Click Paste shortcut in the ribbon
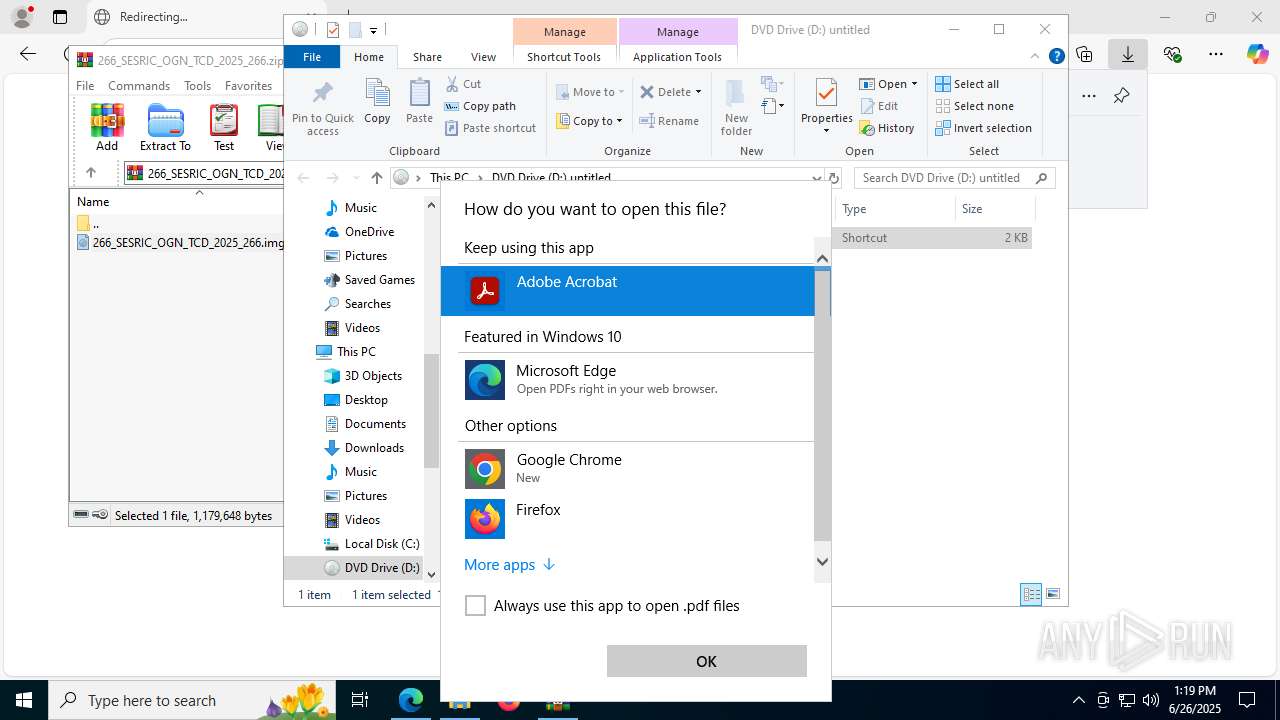Screen dimensions: 1280x720 coord(491,128)
